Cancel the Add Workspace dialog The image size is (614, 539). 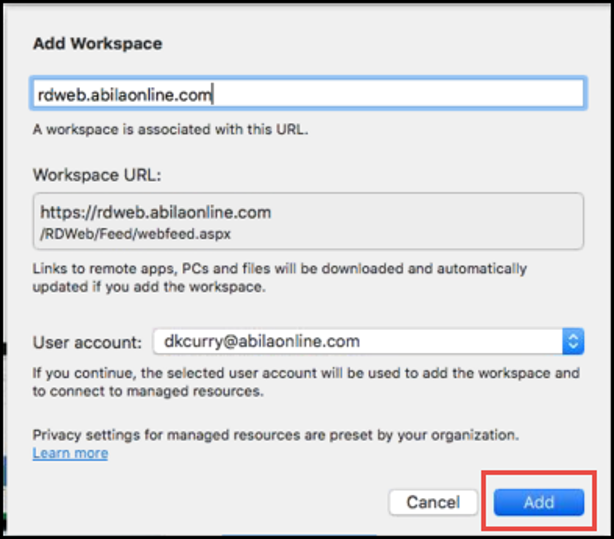click(433, 502)
